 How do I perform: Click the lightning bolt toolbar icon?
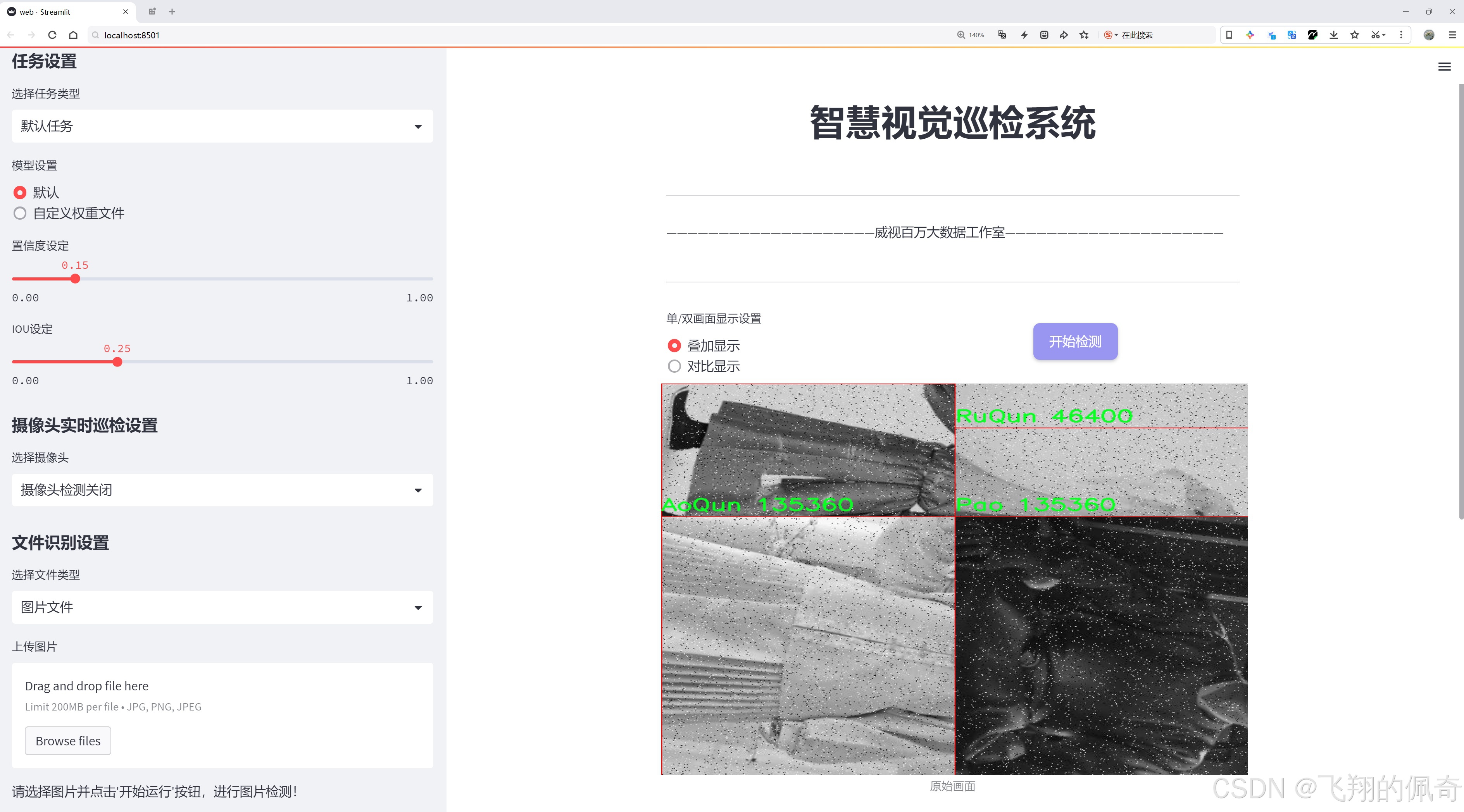[x=1024, y=34]
